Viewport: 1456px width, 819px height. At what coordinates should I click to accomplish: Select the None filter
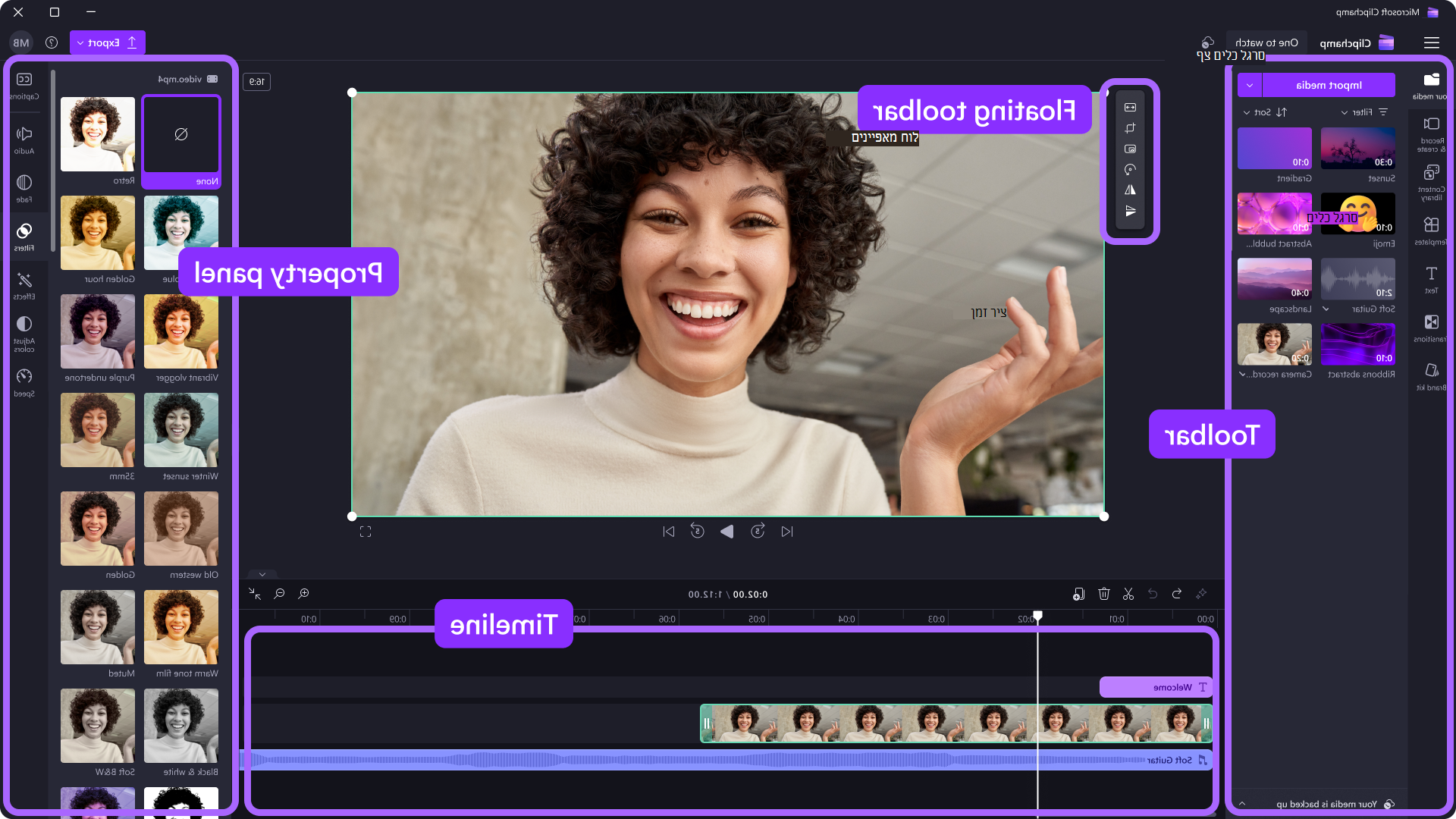click(x=181, y=142)
